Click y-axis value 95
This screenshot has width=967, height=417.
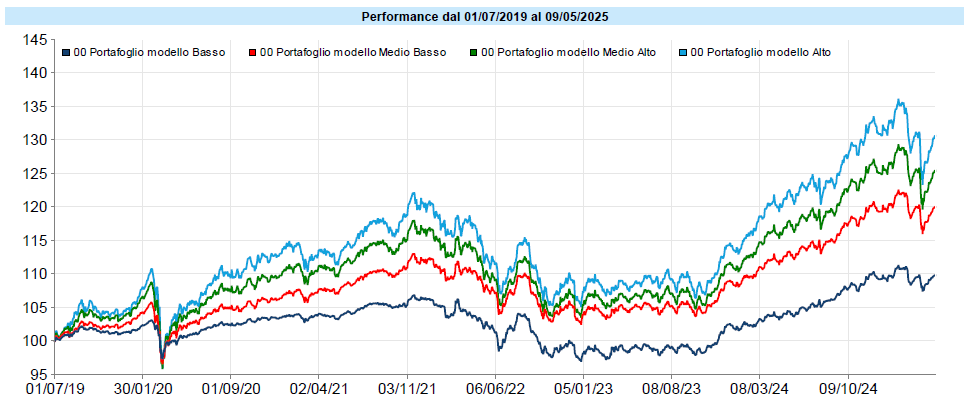coord(40,374)
